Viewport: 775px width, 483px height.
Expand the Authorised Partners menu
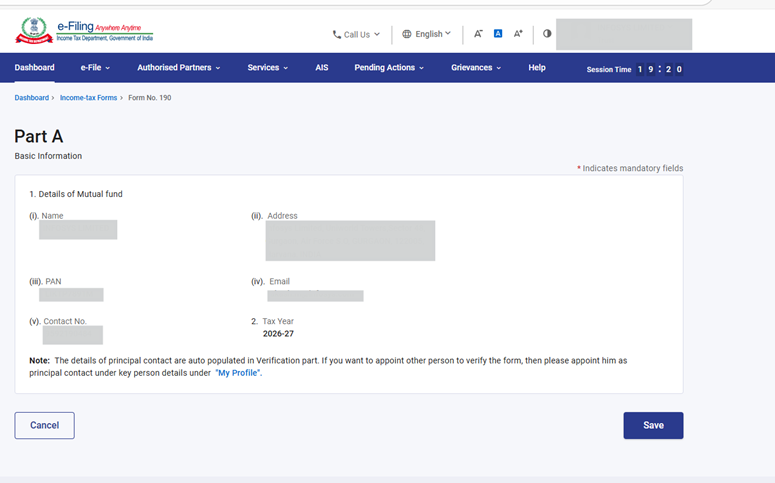pyautogui.click(x=179, y=68)
